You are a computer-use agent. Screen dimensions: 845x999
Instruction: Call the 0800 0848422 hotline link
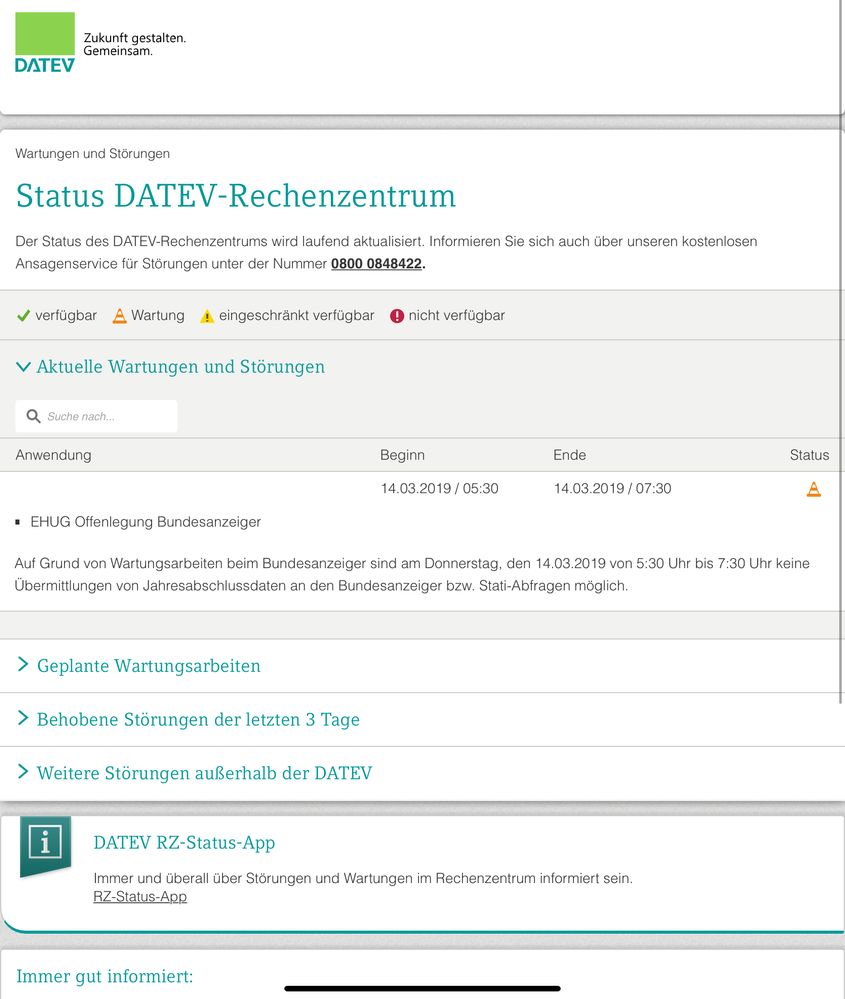pyautogui.click(x=377, y=263)
